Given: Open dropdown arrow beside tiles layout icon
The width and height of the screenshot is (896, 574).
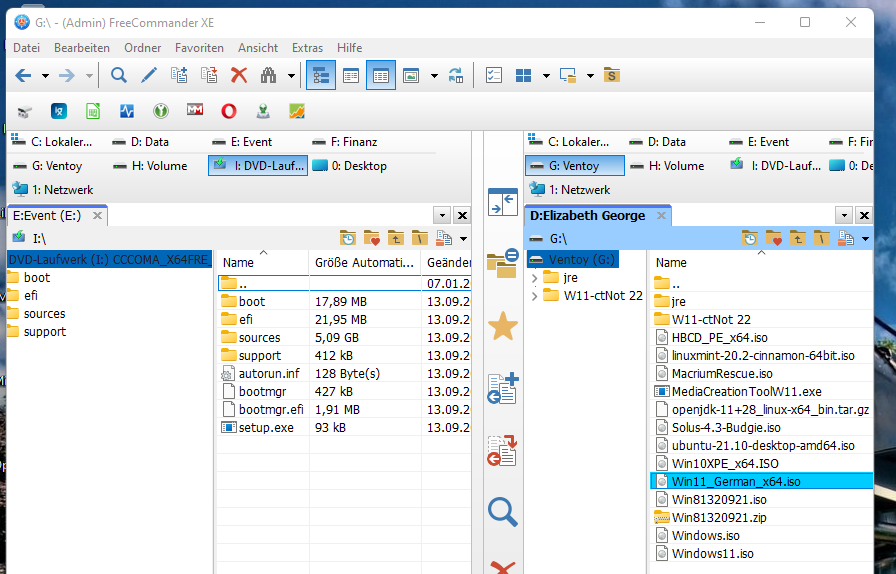Looking at the screenshot, I should click(546, 75).
